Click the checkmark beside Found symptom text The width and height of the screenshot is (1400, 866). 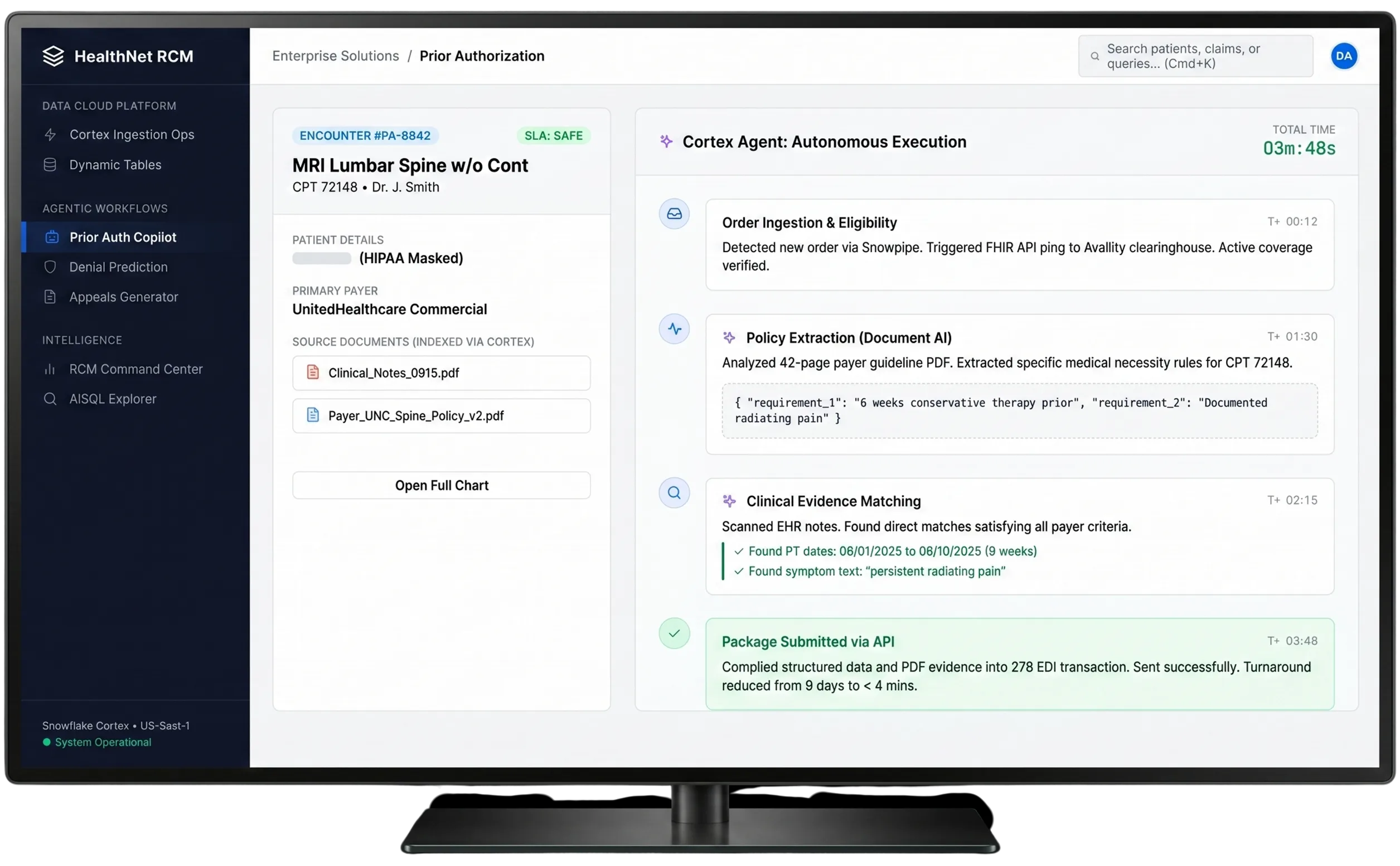coord(739,572)
